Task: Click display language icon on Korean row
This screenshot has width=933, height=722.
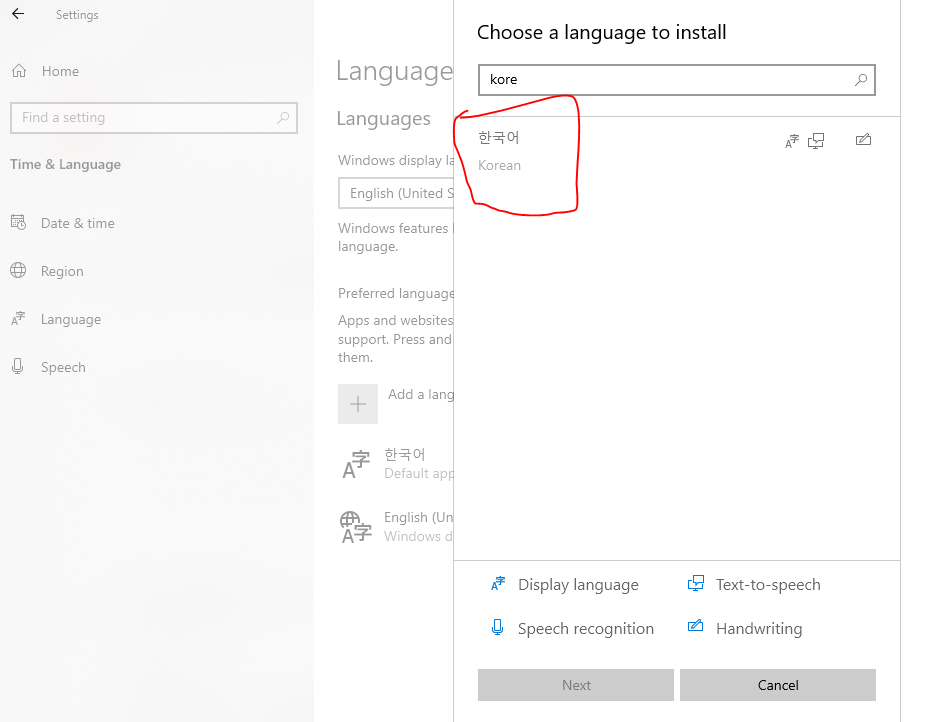Action: tap(792, 141)
